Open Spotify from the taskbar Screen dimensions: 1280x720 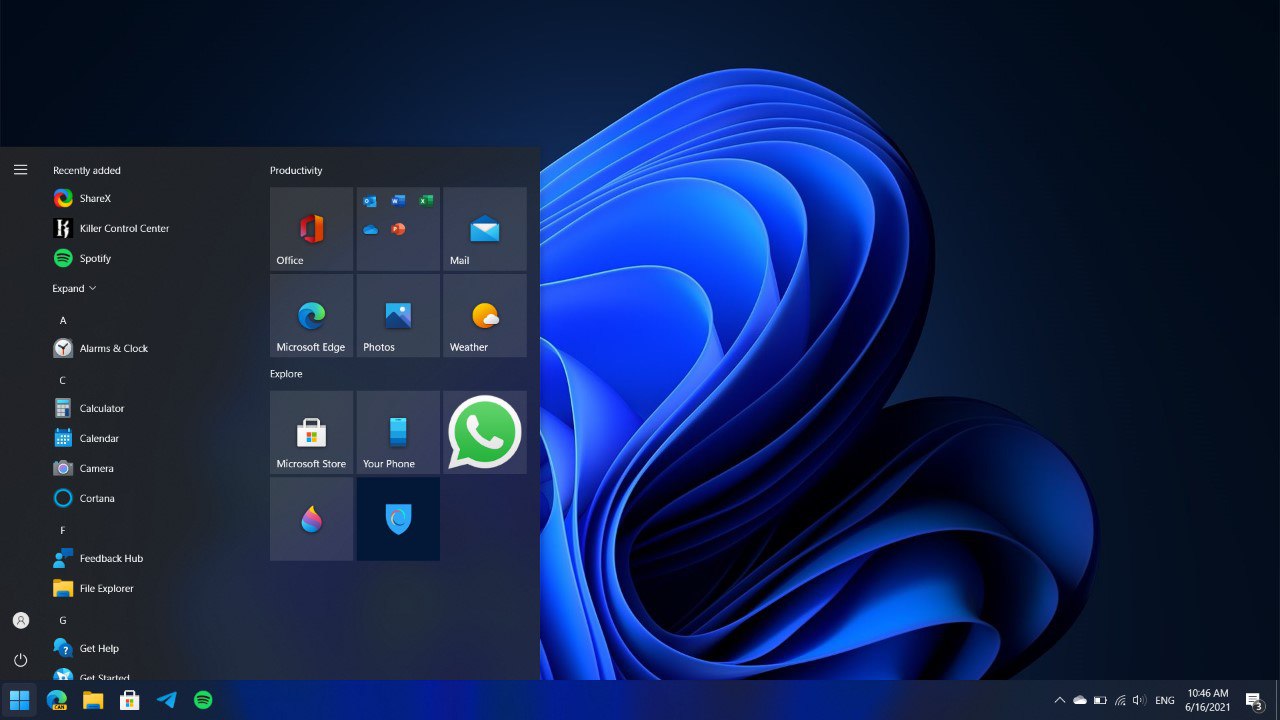pyautogui.click(x=203, y=700)
